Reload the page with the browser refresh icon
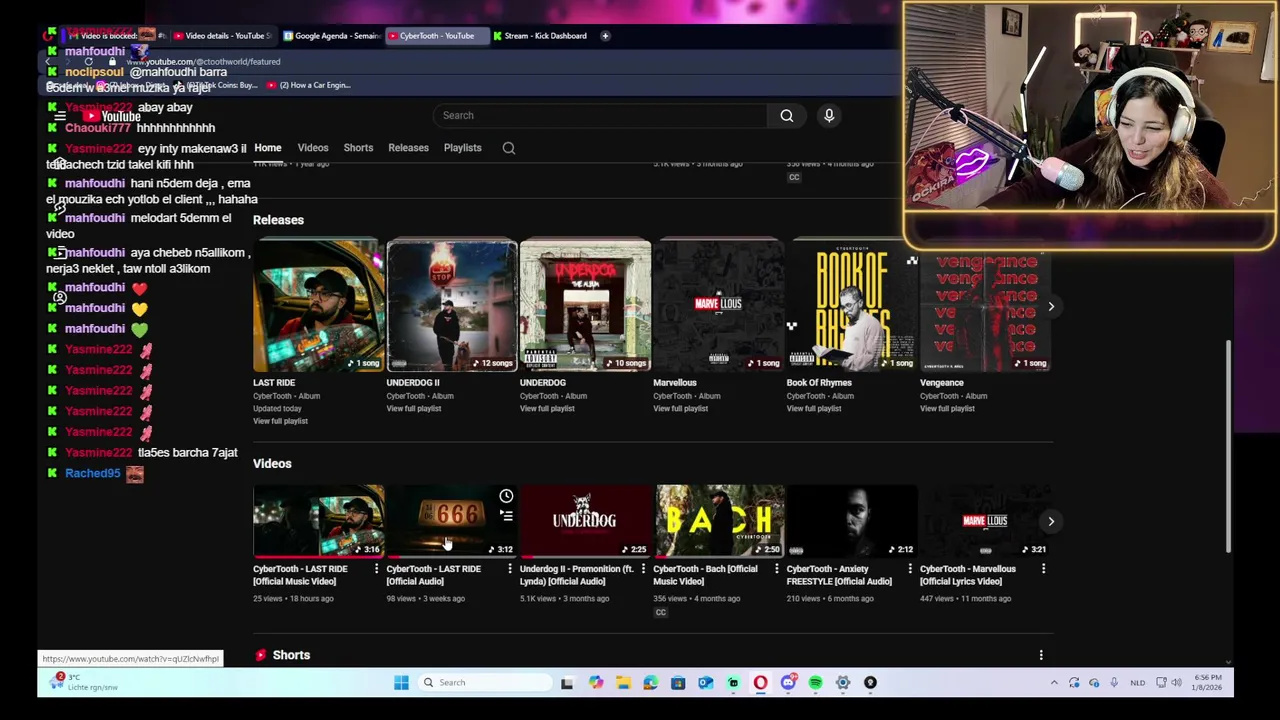 pos(88,62)
